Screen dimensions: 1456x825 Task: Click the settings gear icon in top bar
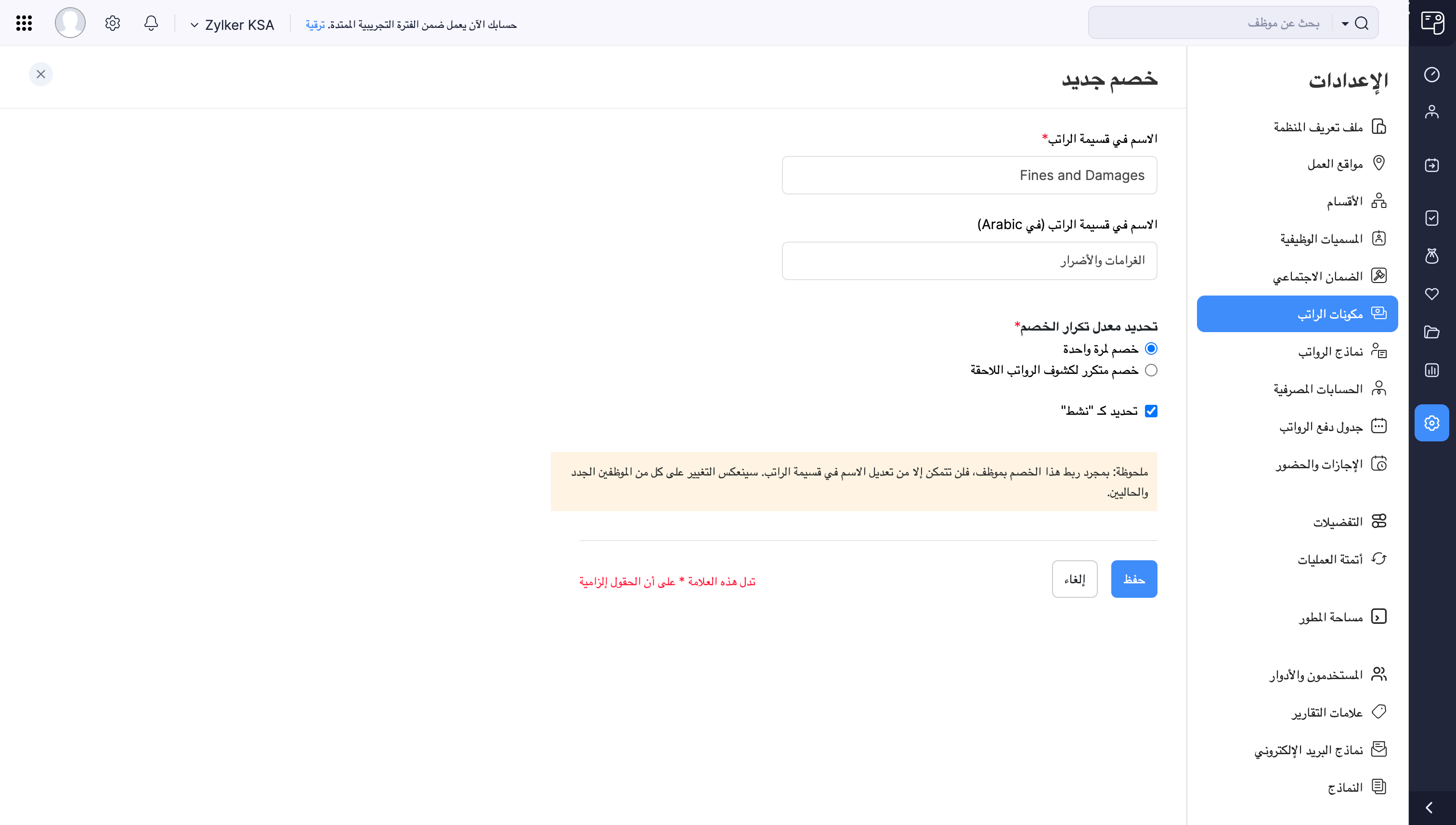pyautogui.click(x=112, y=23)
